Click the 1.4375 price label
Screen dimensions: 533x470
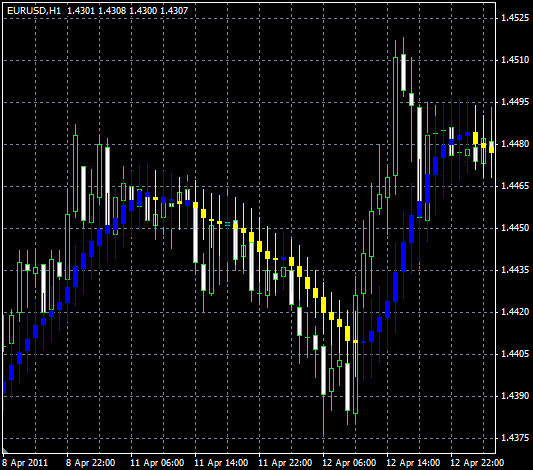[515, 438]
